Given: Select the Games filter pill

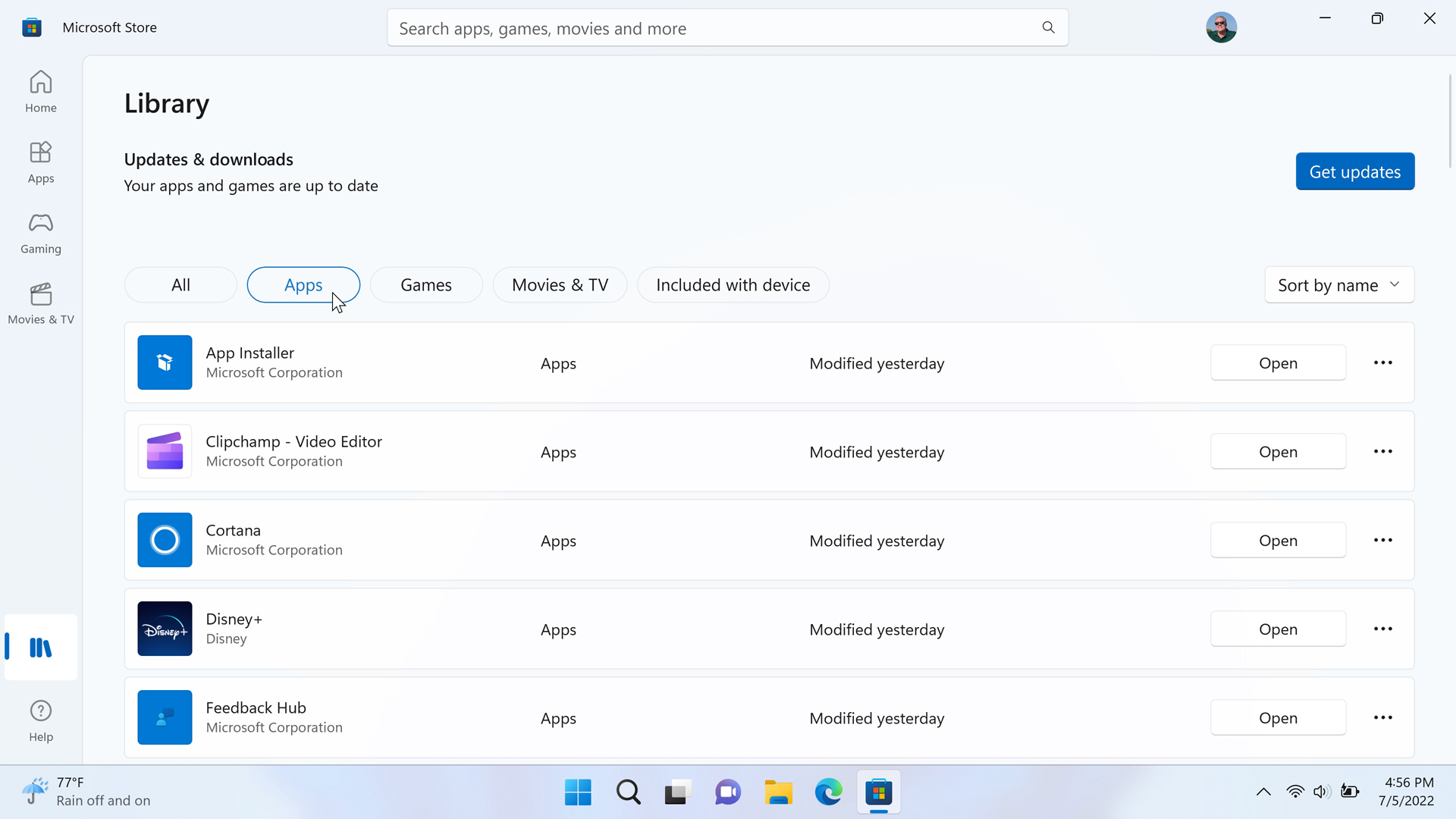Looking at the screenshot, I should coord(426,285).
